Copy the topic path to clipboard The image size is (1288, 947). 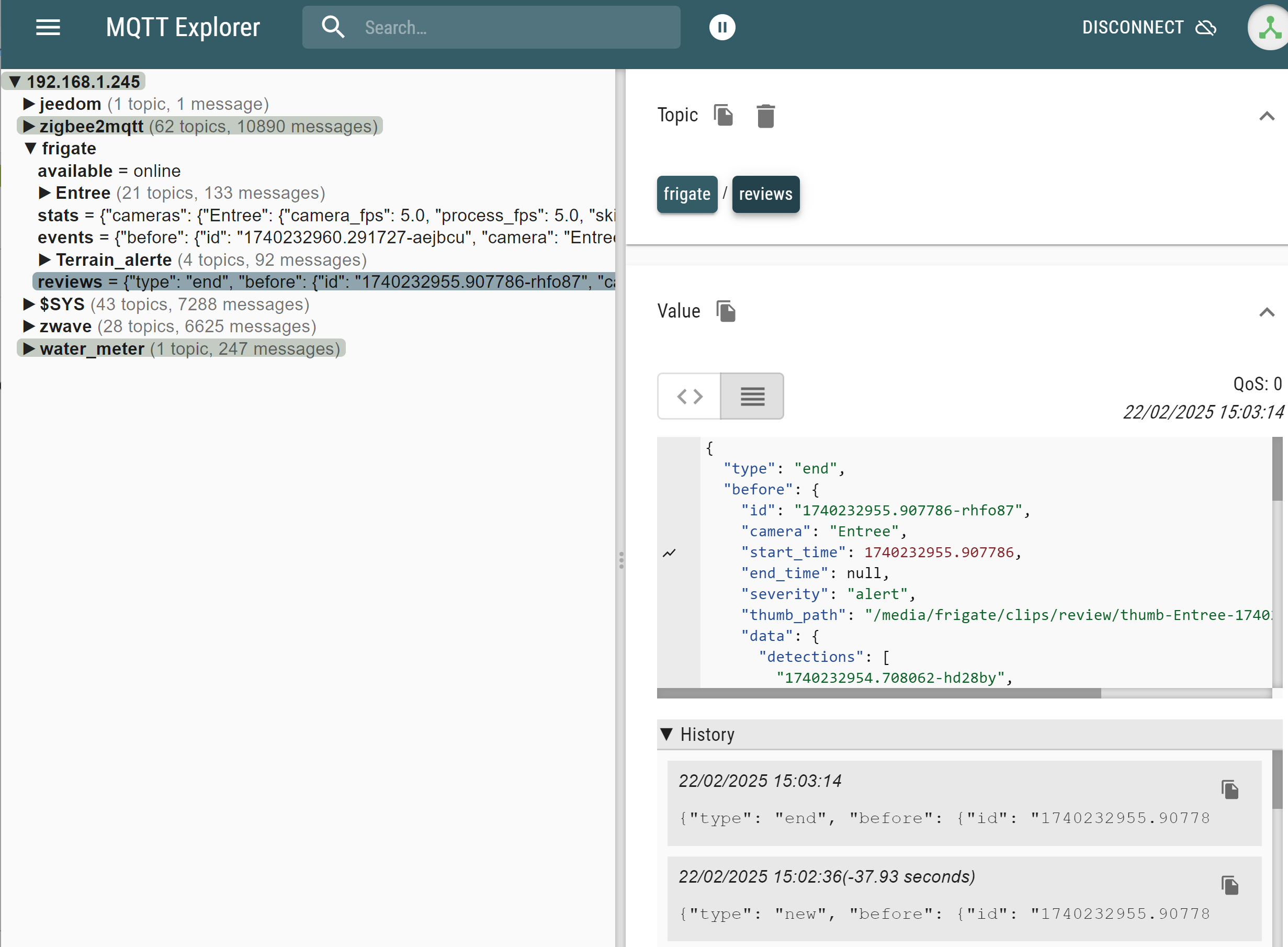point(724,115)
